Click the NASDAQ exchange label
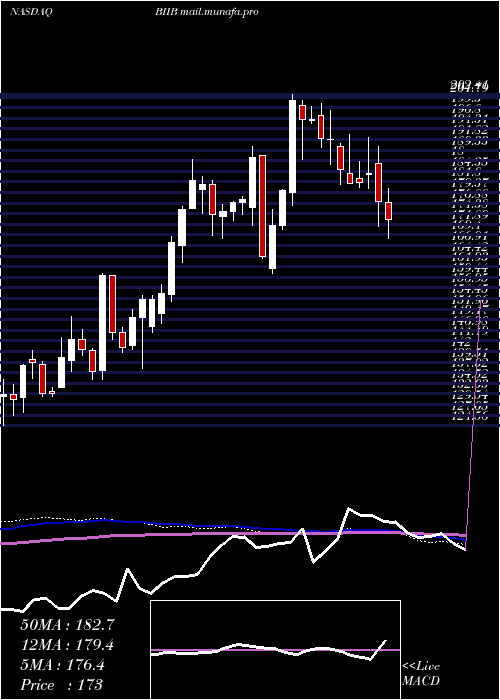 coord(31,12)
